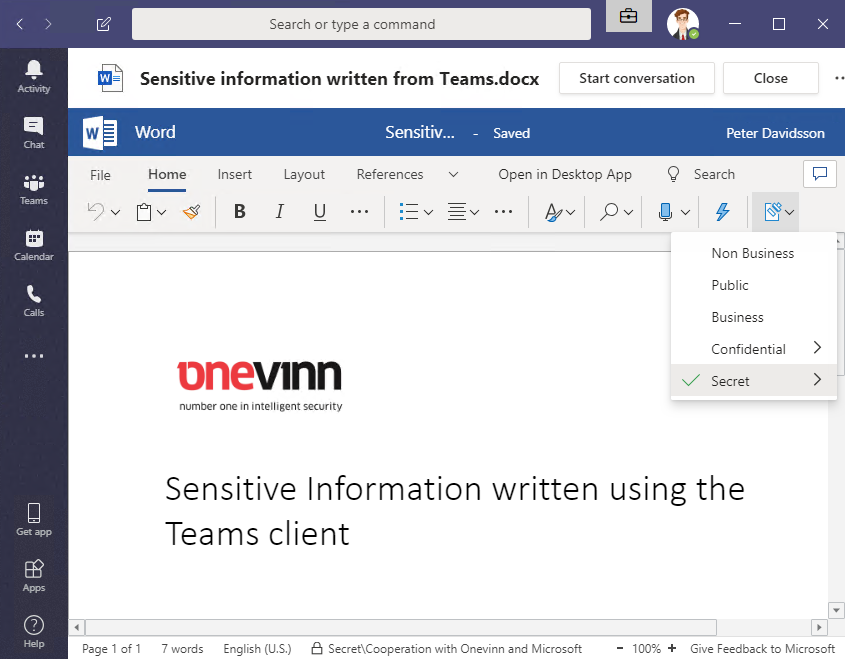Click the zoom out minus button

pyautogui.click(x=620, y=648)
